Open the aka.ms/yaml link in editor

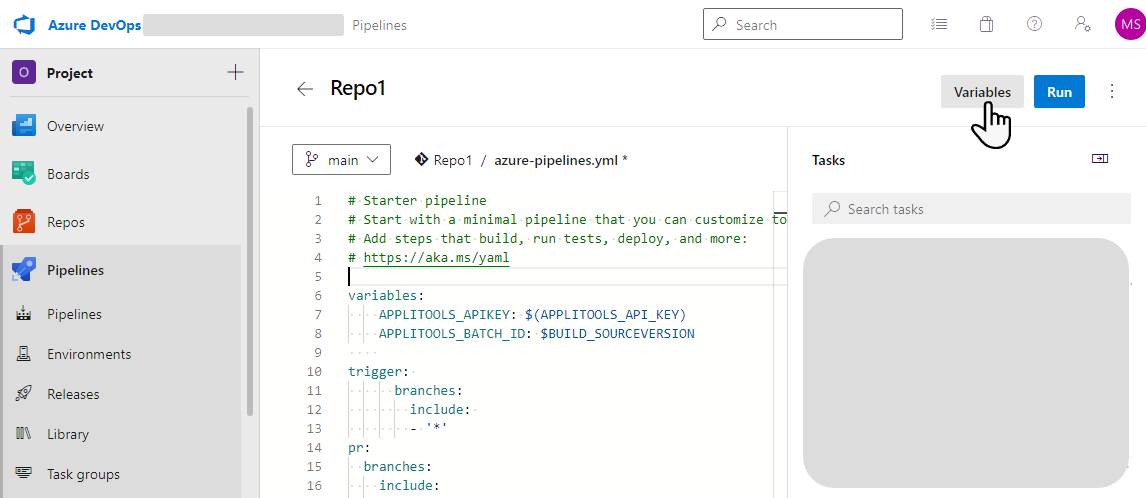tap(436, 258)
